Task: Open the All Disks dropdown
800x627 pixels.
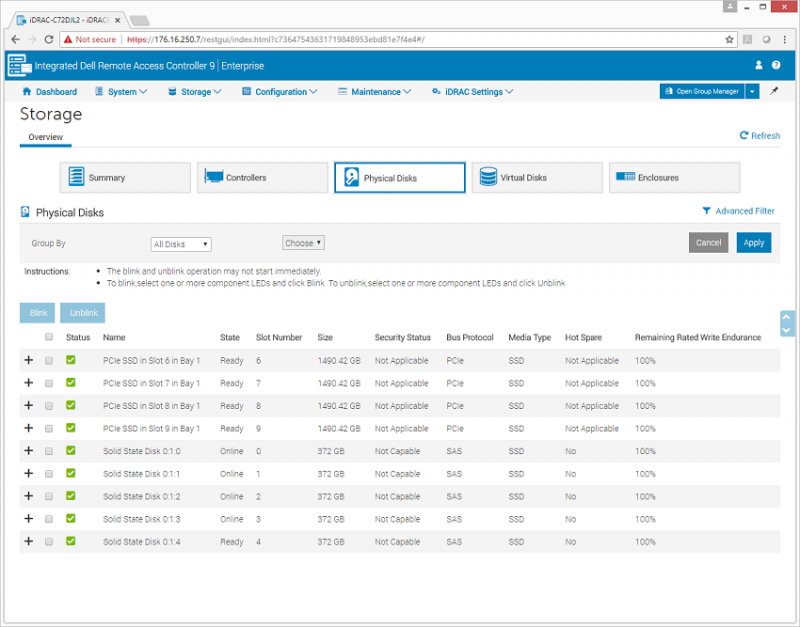Action: [x=181, y=244]
